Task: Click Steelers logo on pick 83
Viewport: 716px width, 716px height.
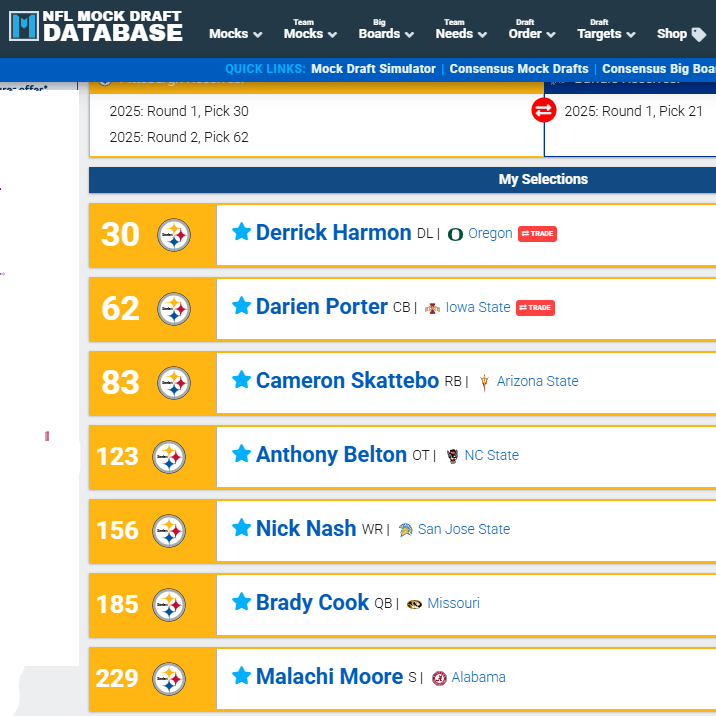Action: (x=174, y=383)
